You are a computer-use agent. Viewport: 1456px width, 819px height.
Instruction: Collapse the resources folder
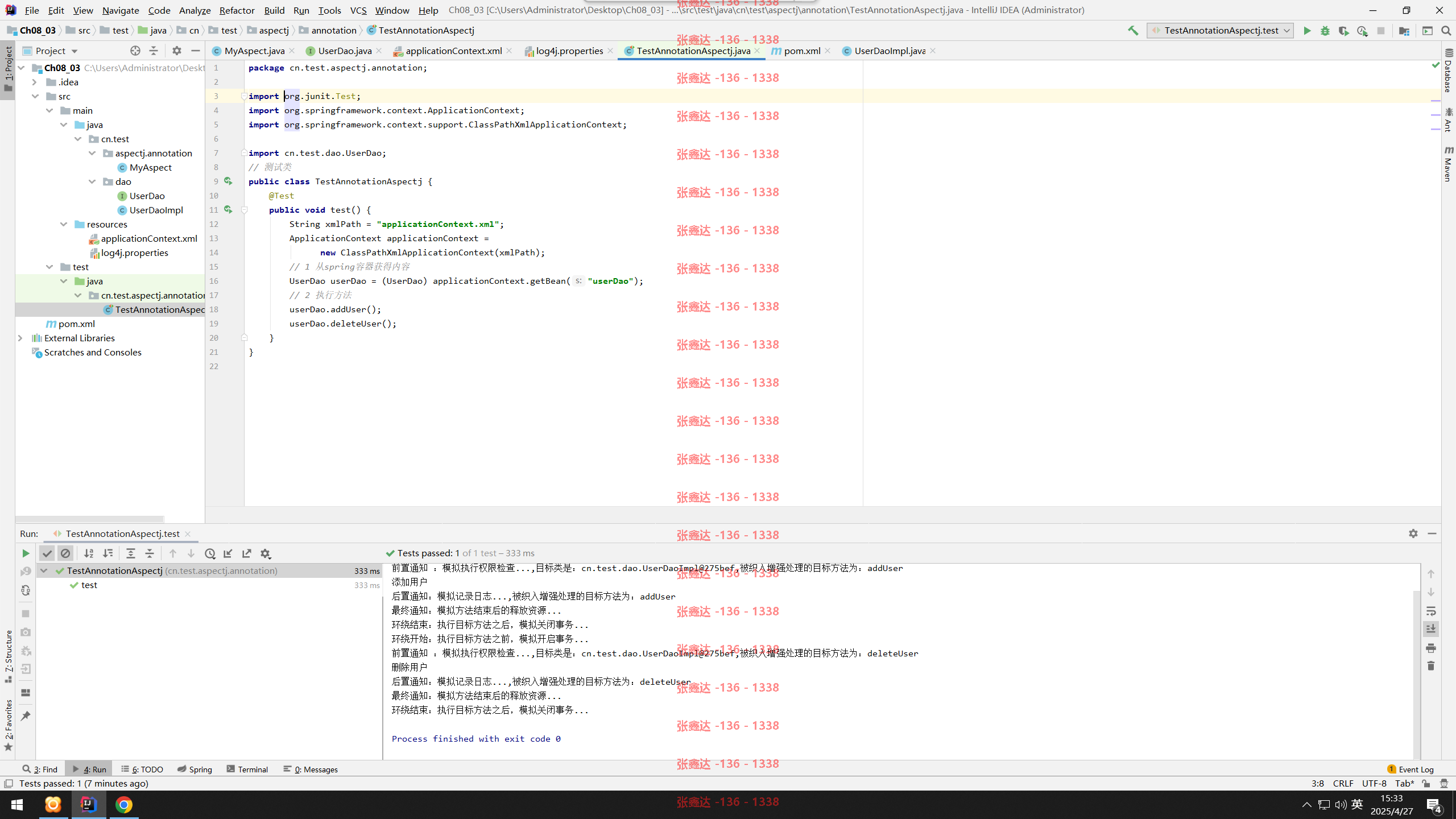point(64,225)
